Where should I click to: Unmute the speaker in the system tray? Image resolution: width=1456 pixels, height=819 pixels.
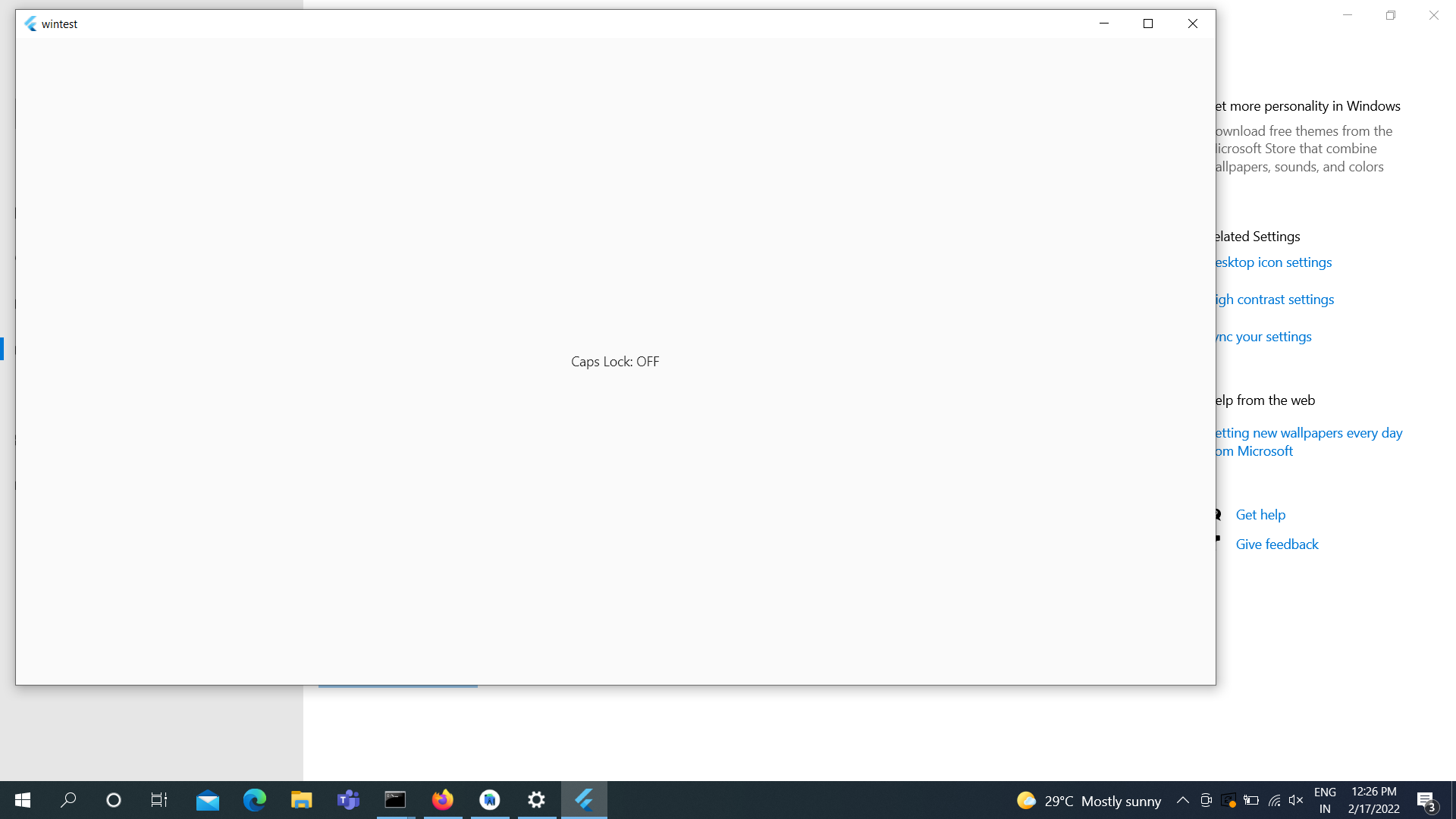click(x=1295, y=800)
